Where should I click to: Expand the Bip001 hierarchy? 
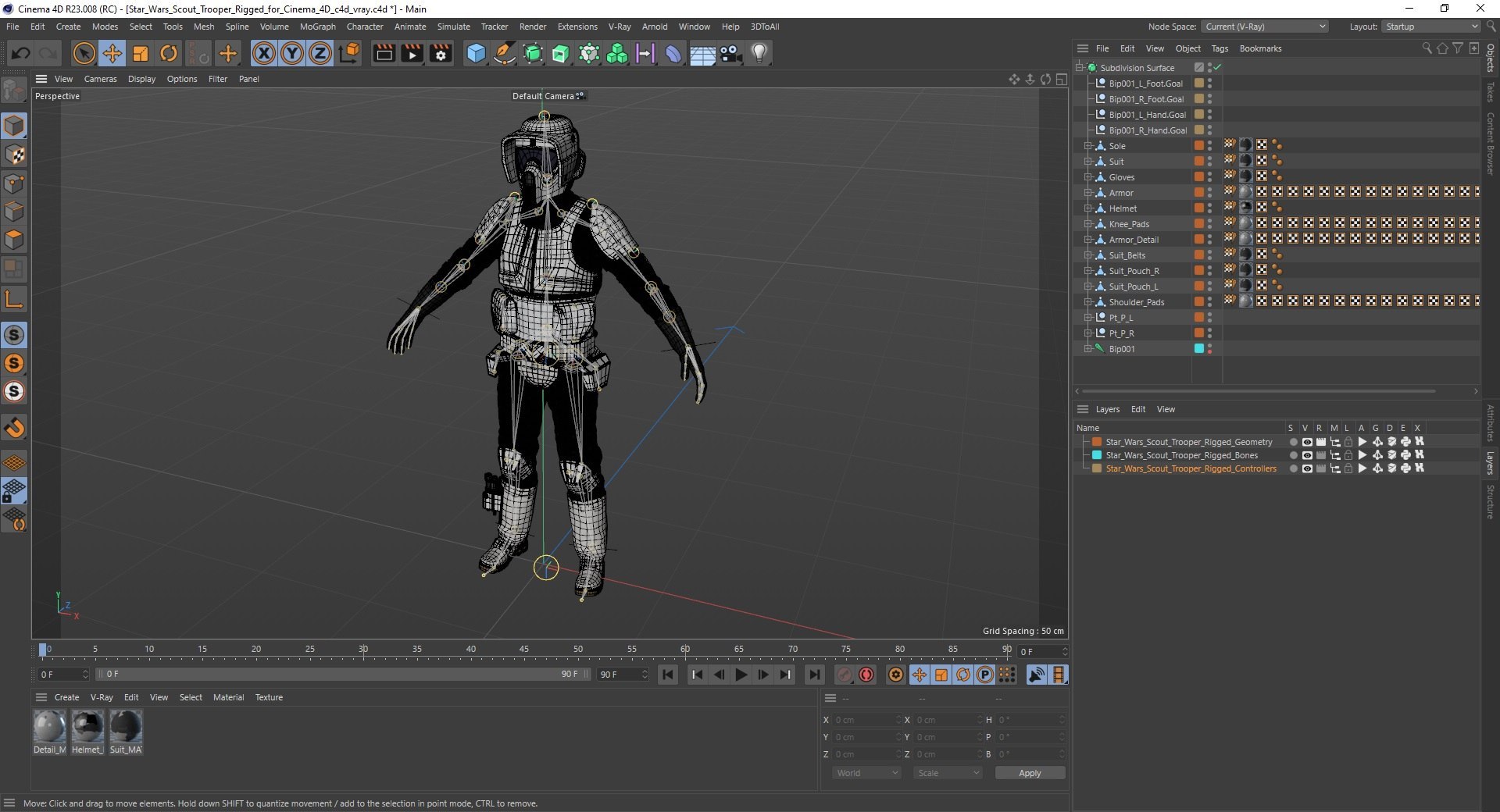(1087, 349)
